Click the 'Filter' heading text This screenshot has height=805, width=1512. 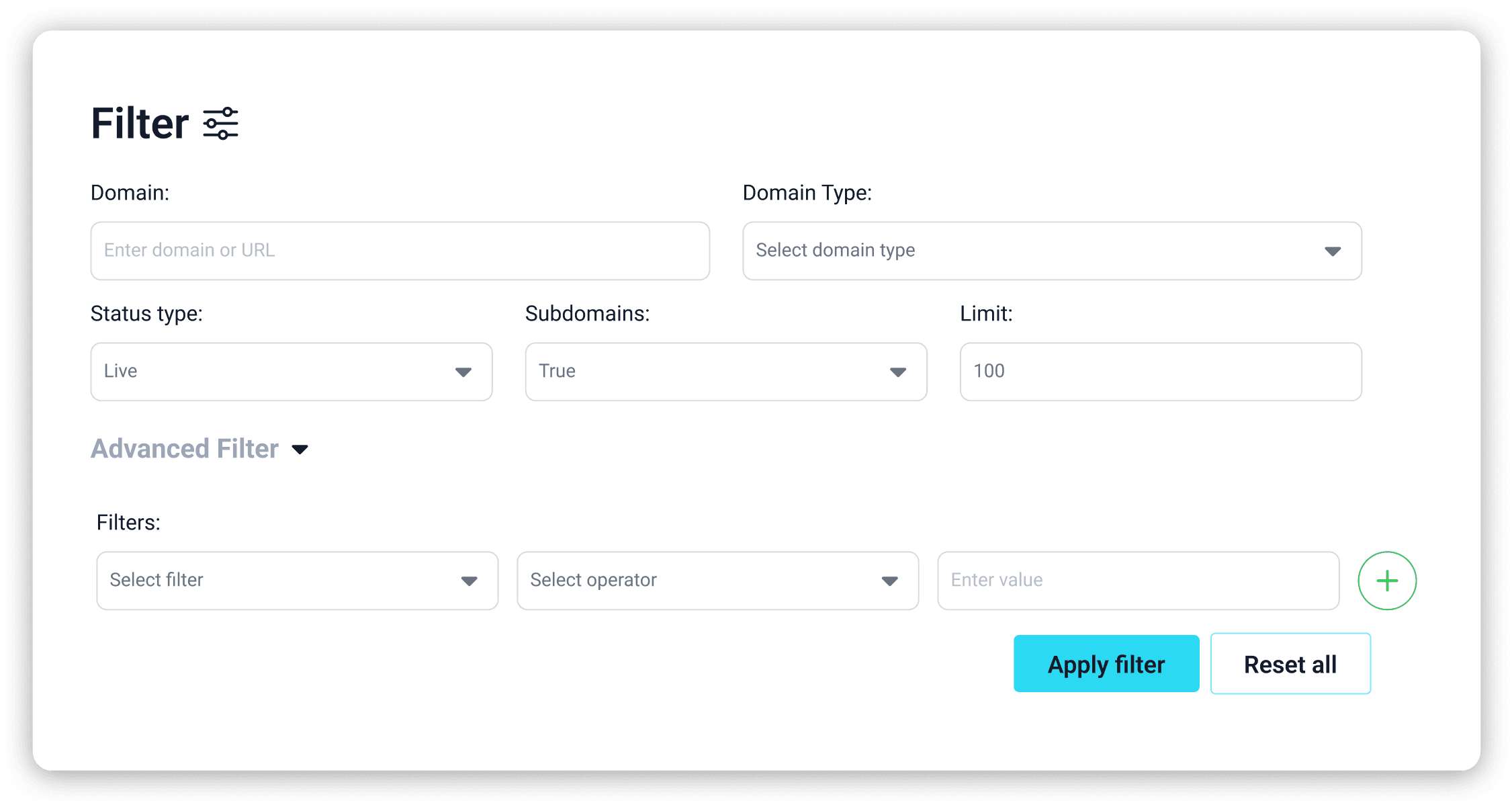(140, 124)
